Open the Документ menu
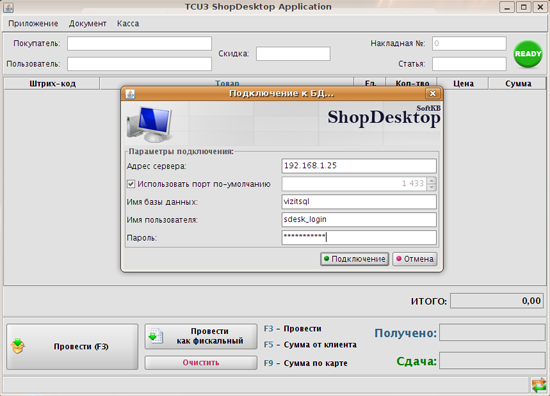This screenshot has width=550, height=396. pyautogui.click(x=87, y=24)
